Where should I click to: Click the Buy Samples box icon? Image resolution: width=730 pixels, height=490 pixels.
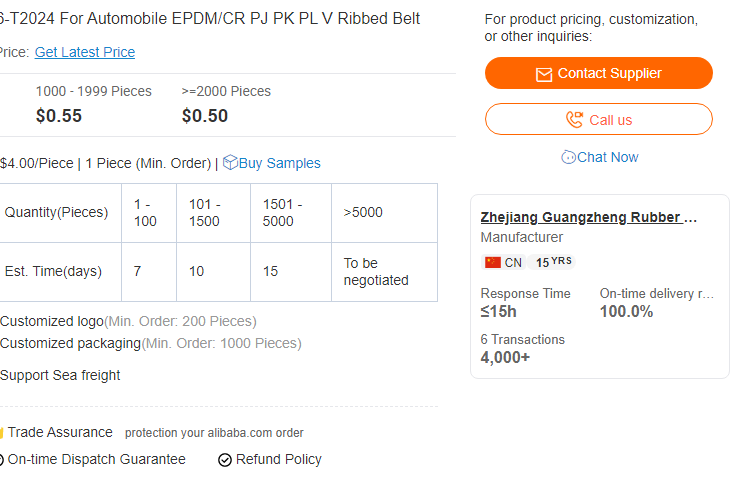(x=230, y=162)
